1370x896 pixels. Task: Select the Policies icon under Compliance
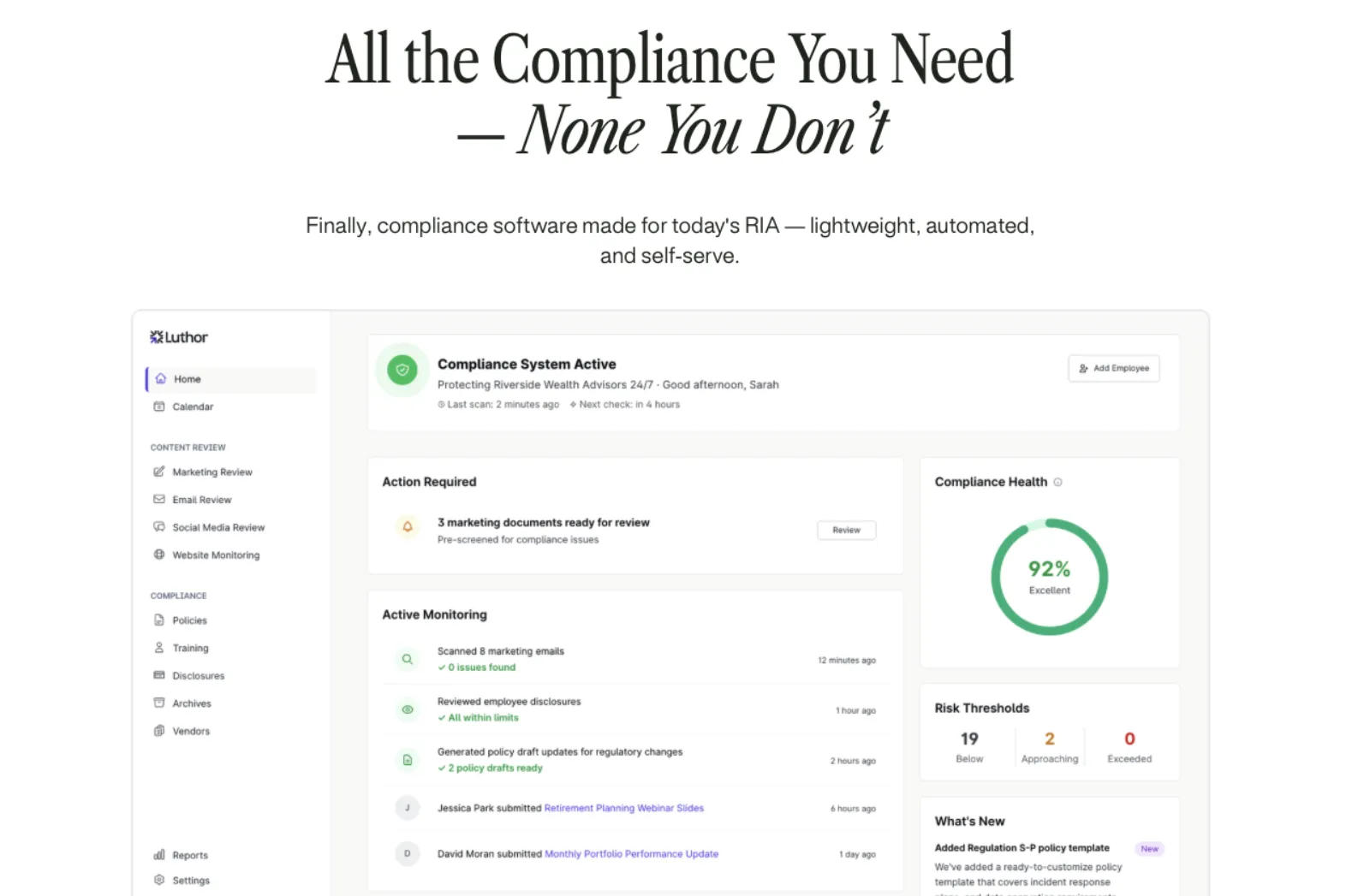coord(159,620)
